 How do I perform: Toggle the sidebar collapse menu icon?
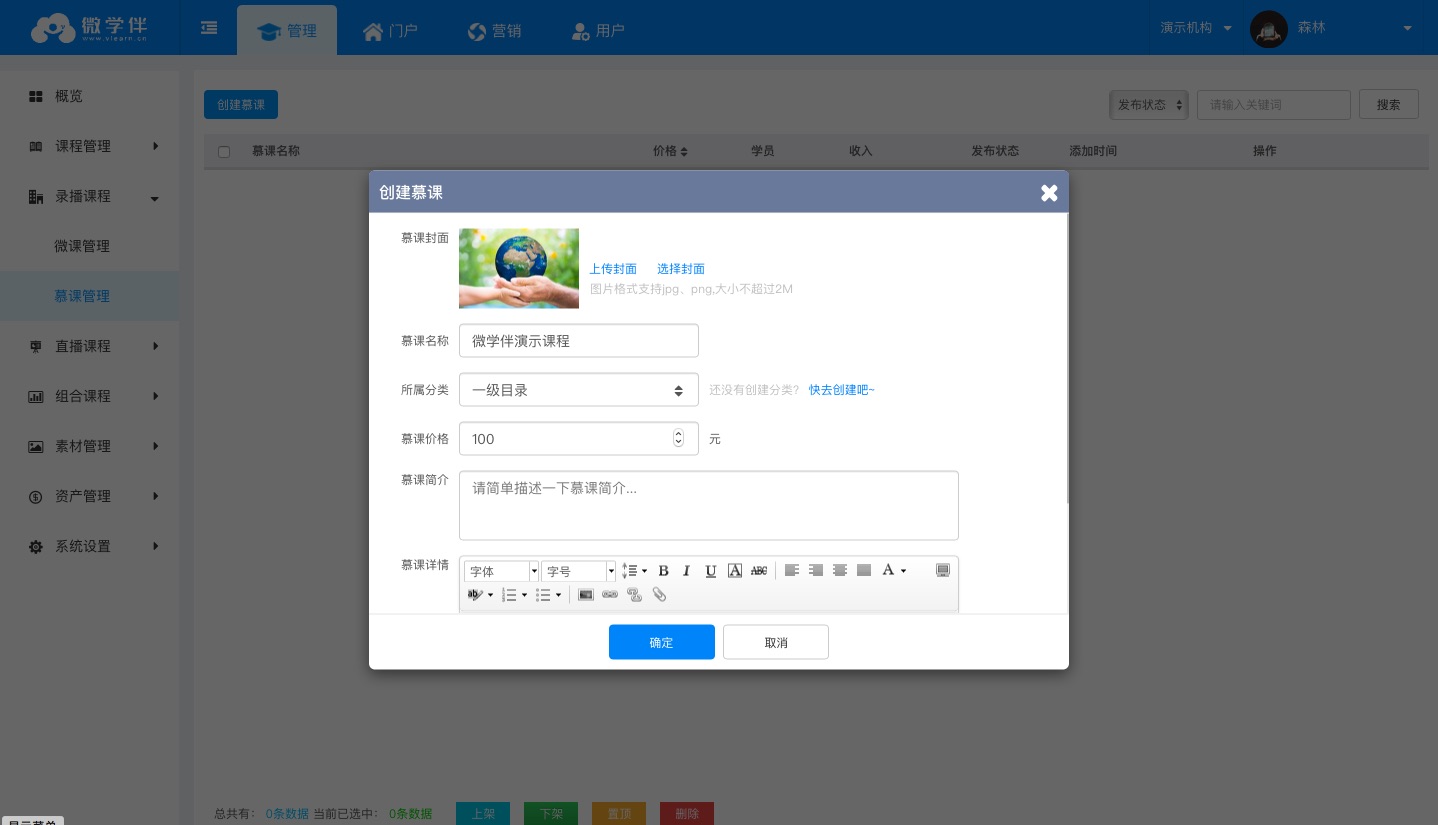coord(209,28)
